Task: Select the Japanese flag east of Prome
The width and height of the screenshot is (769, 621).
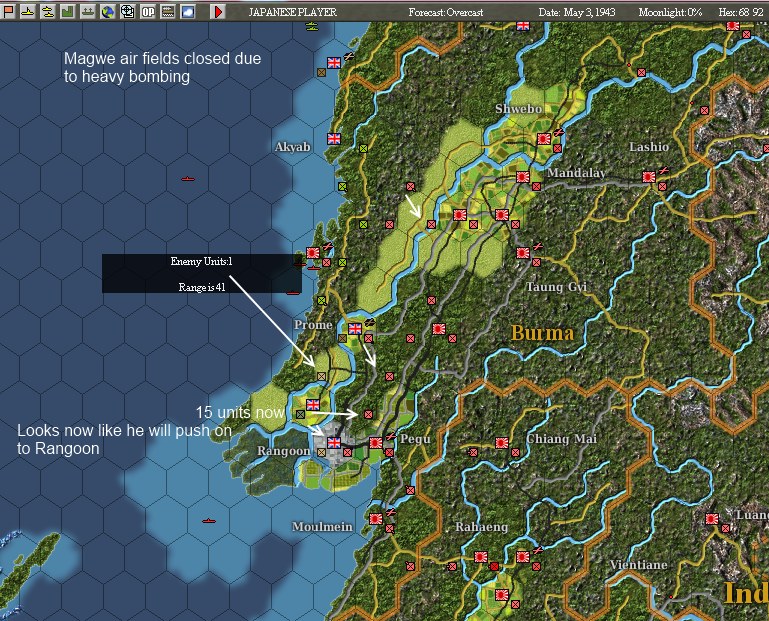Action: pyautogui.click(x=438, y=329)
